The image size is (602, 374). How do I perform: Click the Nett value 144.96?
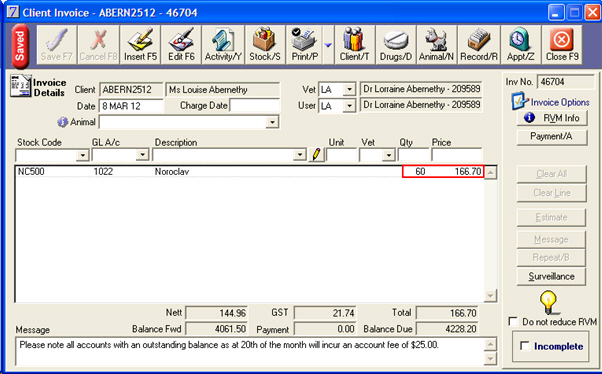tap(217, 313)
